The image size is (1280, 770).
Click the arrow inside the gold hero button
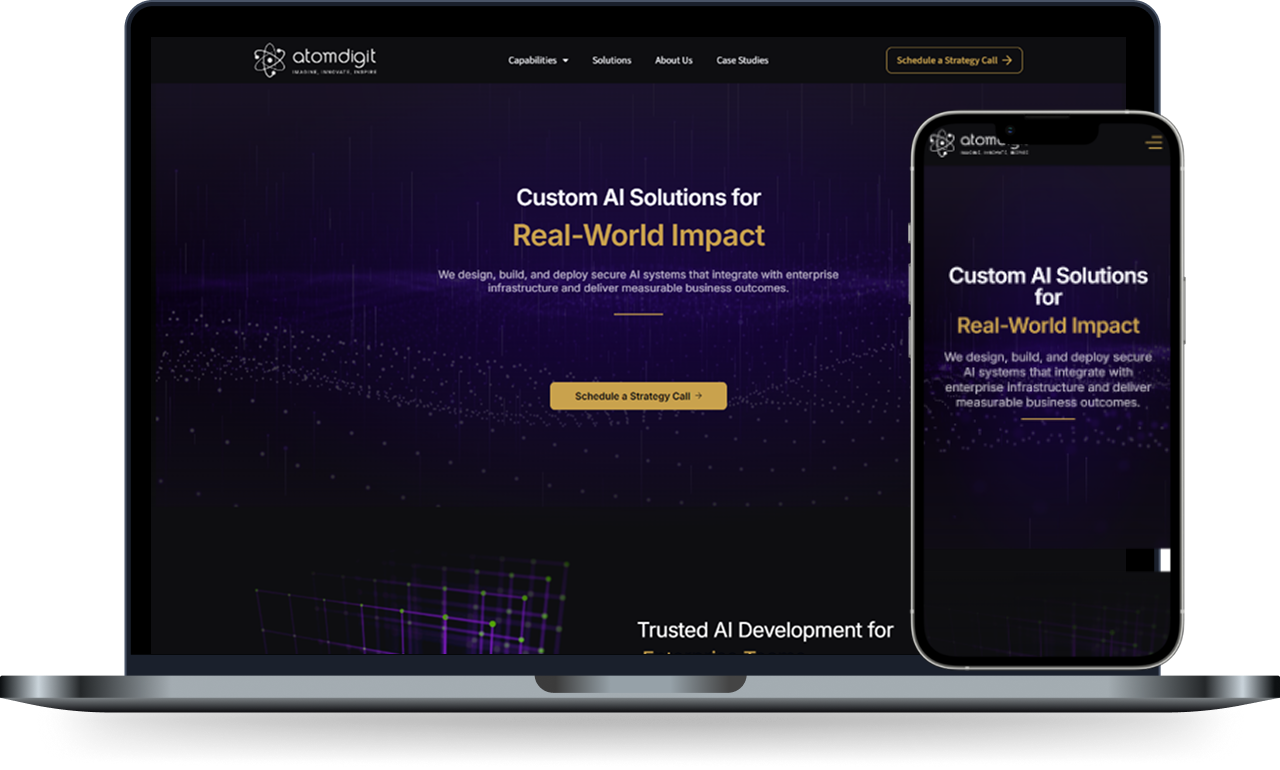(698, 396)
